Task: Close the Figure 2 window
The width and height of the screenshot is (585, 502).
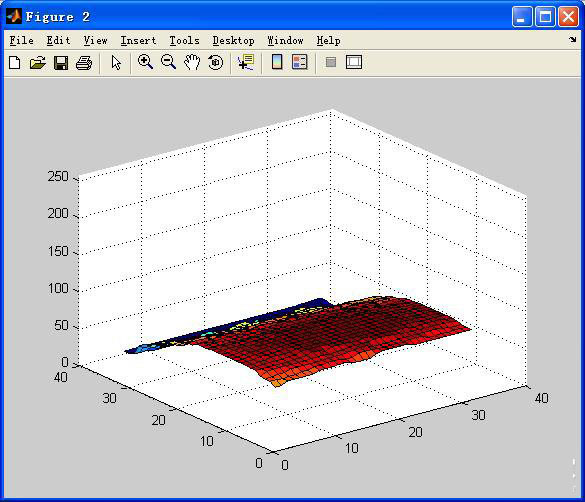Action: pyautogui.click(x=568, y=17)
